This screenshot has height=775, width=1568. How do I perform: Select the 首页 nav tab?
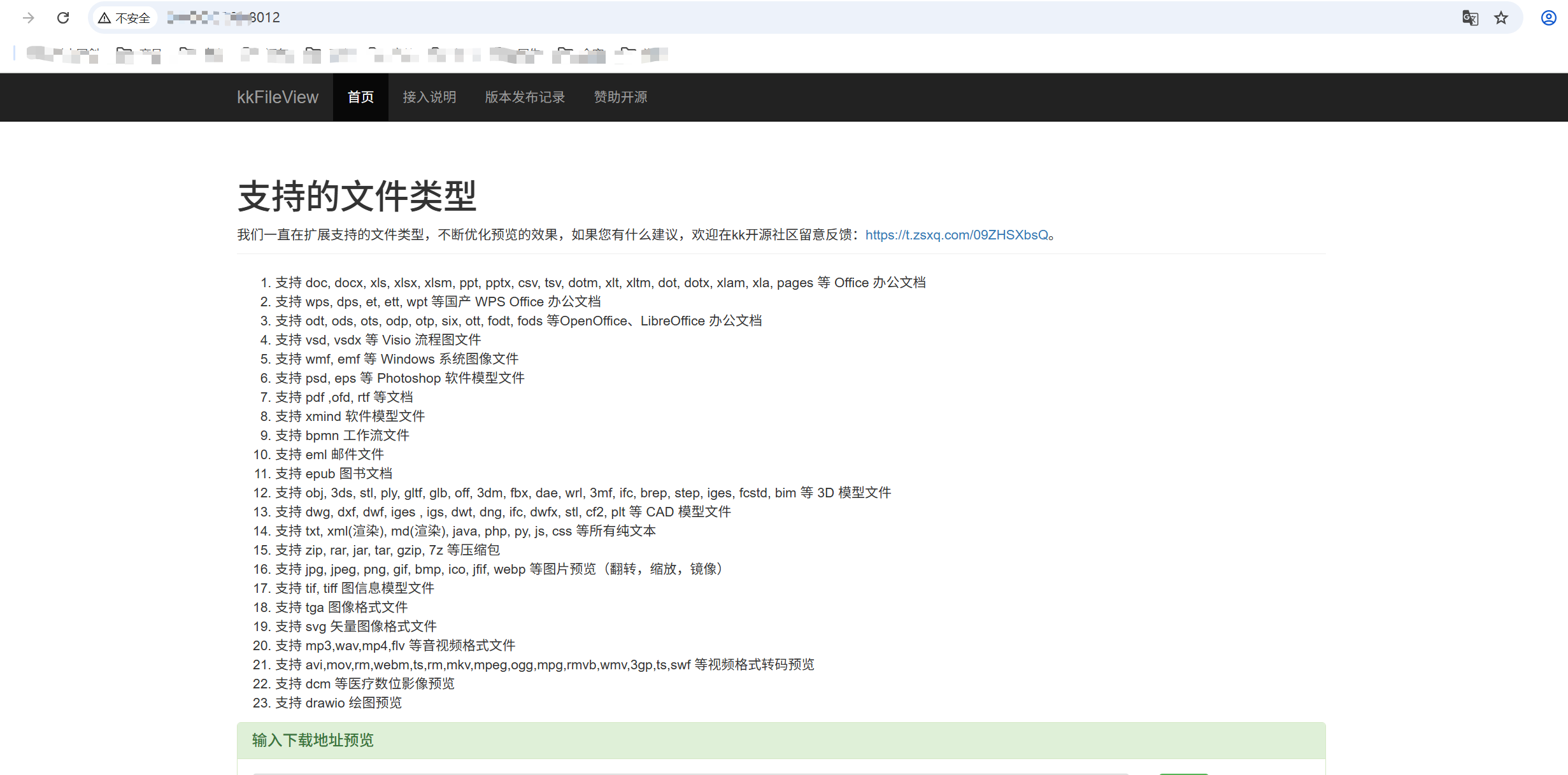point(360,97)
